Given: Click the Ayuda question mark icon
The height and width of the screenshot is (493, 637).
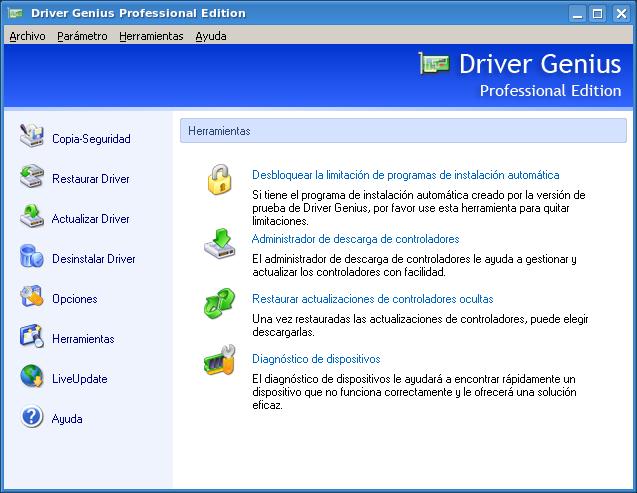Looking at the screenshot, I should [x=31, y=416].
